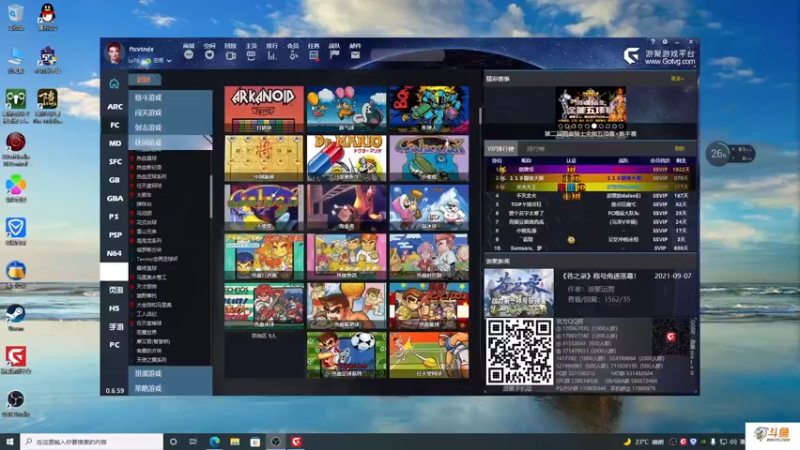Open Microsoft Store from taskbar

click(x=255, y=441)
